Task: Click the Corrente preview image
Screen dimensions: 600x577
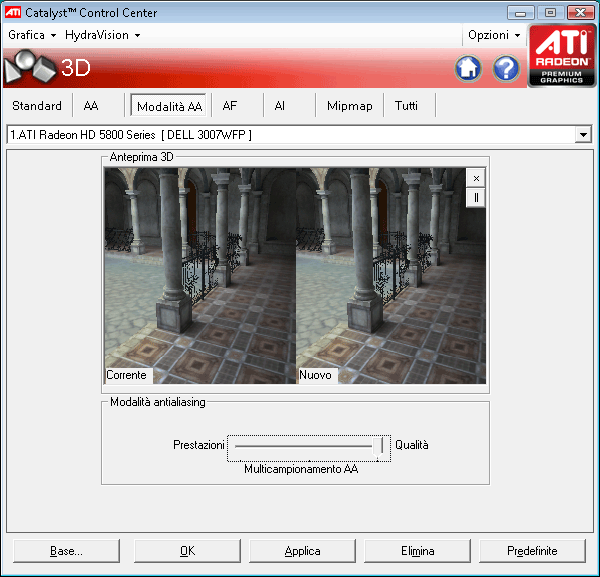Action: [200, 276]
